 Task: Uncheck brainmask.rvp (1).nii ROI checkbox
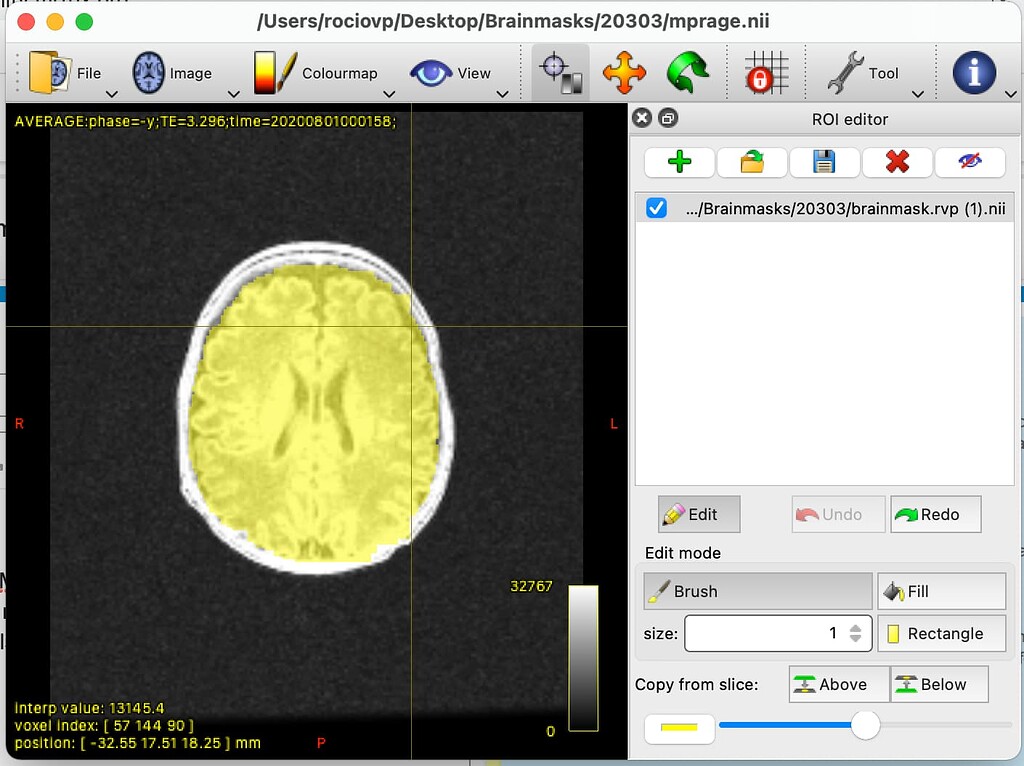[x=656, y=208]
